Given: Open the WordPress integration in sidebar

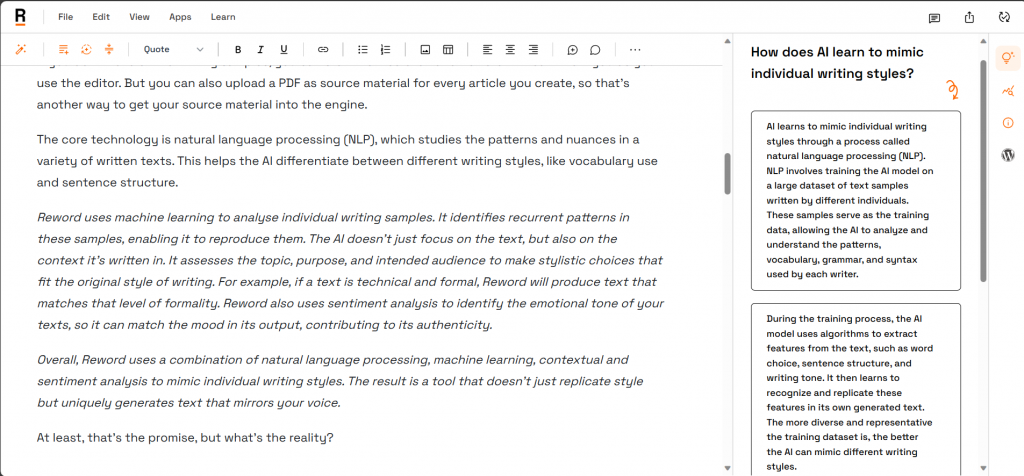Looking at the screenshot, I should click(1007, 155).
